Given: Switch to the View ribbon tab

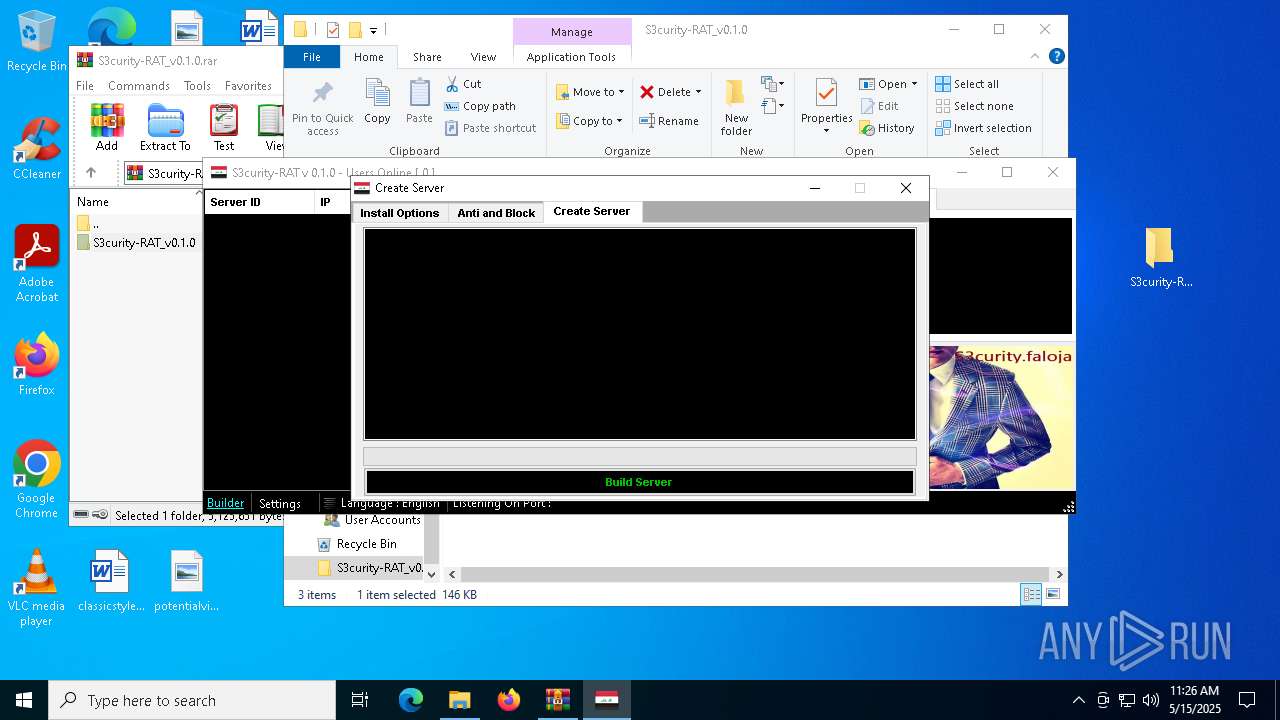Looking at the screenshot, I should [483, 57].
